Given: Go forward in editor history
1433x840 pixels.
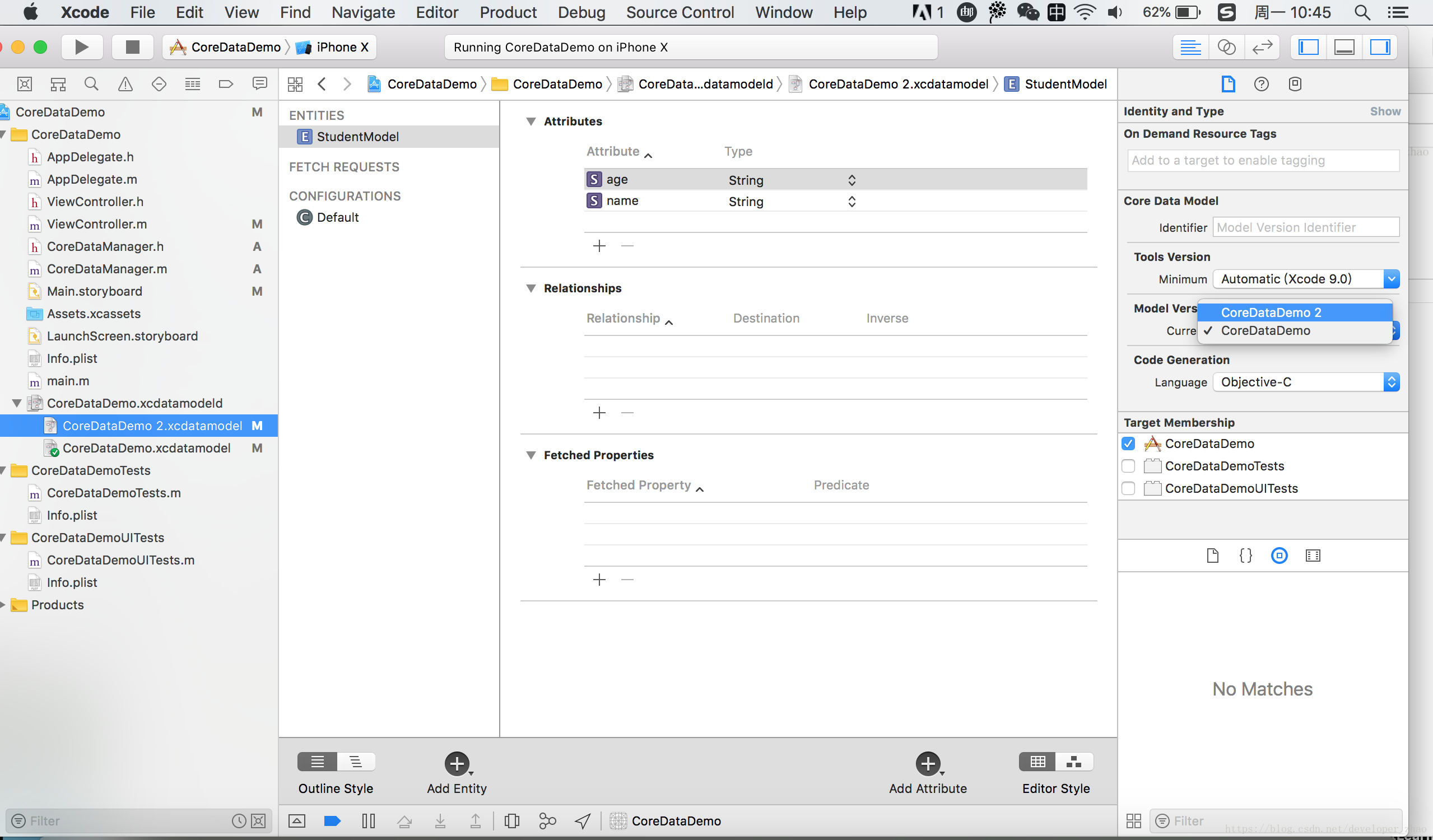Looking at the screenshot, I should [x=347, y=84].
